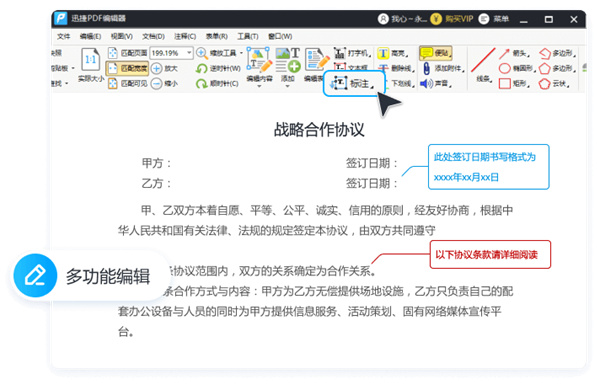Select the 椭圆形 ellipse shape tool

(x=505, y=69)
